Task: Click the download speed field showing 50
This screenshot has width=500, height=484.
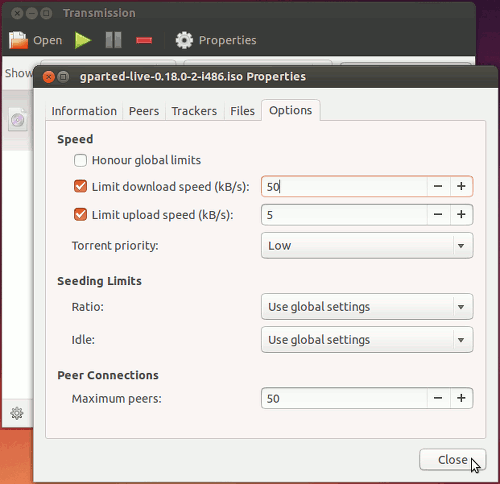Action: pos(344,186)
